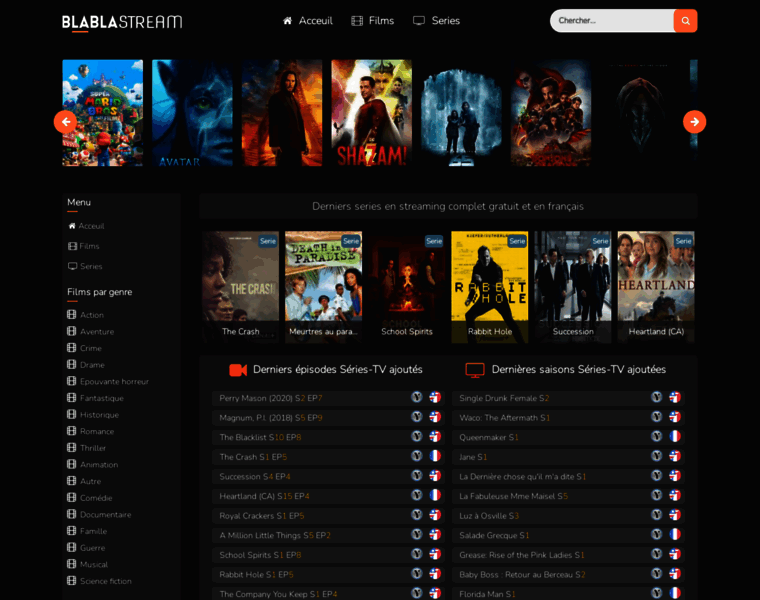The width and height of the screenshot is (760, 600).
Task: Click the film icon beside Crime genre
Action: (72, 347)
